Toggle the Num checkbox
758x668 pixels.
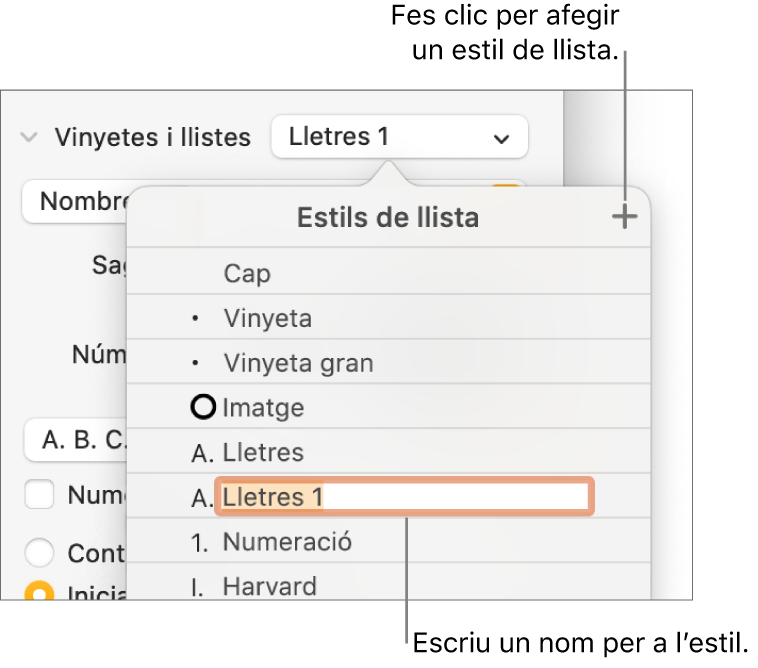click(39, 494)
